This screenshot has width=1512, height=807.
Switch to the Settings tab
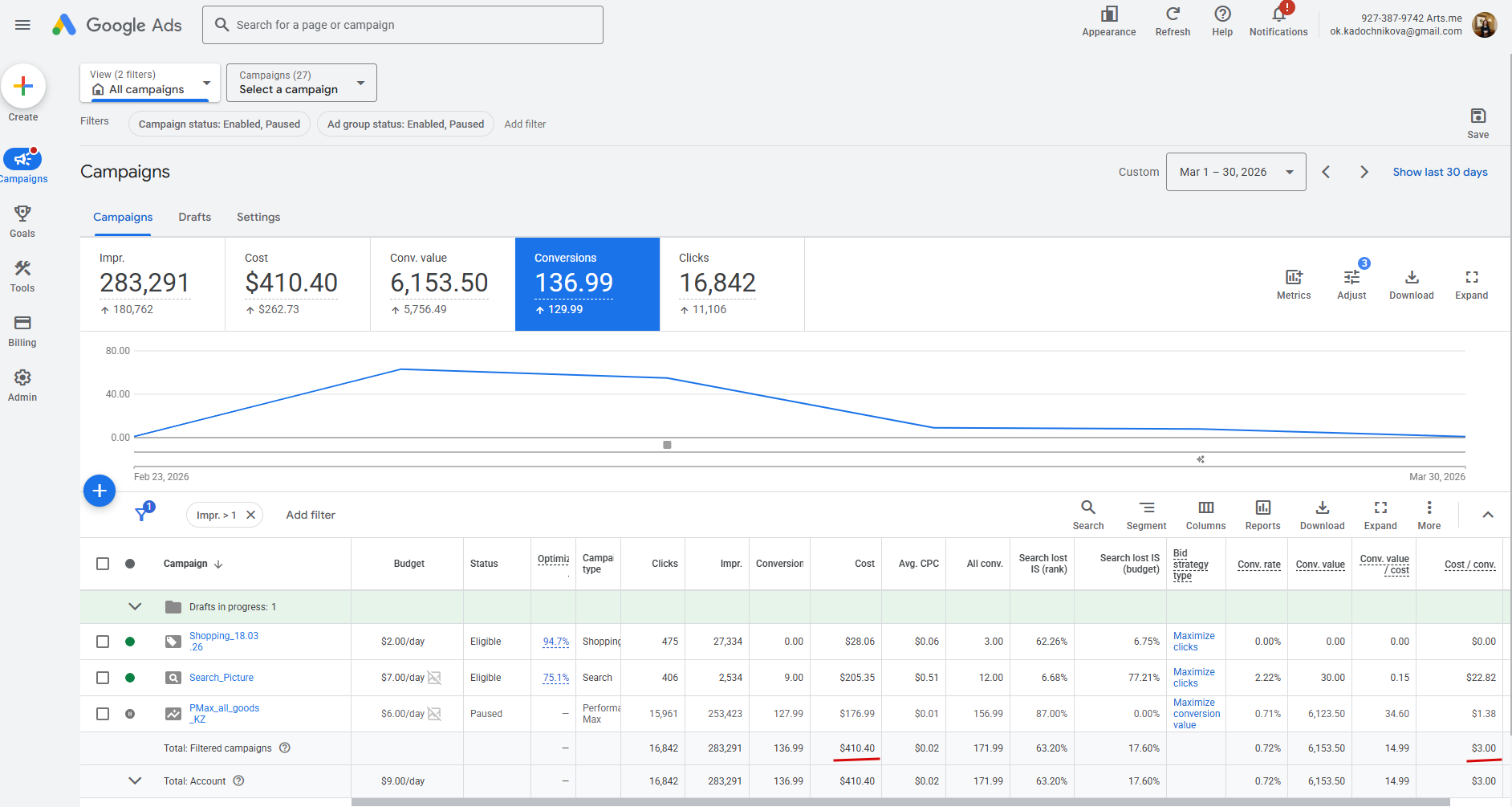coord(258,217)
